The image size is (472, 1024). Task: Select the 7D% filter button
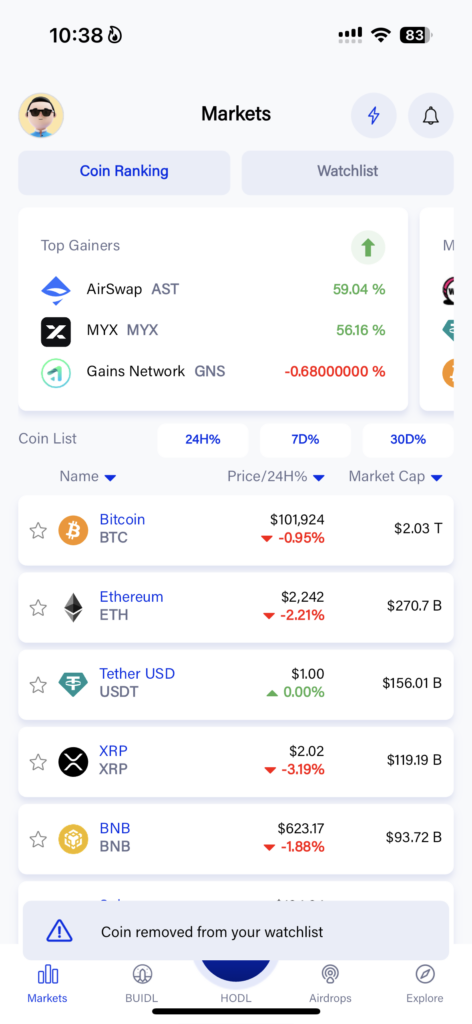(305, 440)
